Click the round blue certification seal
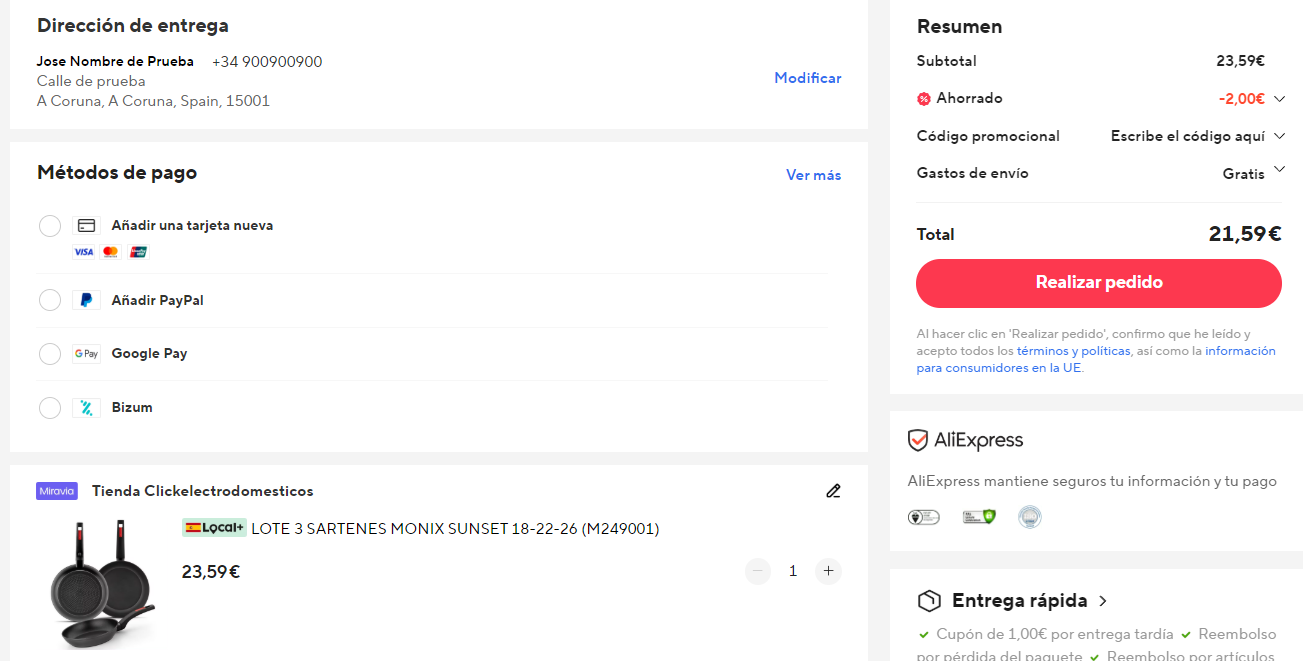The height and width of the screenshot is (661, 1303). (1029, 517)
